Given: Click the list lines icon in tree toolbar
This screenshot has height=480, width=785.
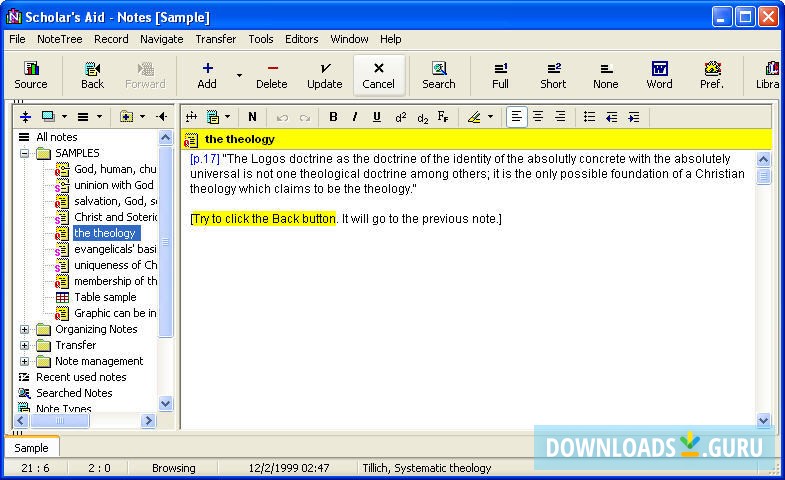Looking at the screenshot, I should point(83,117).
